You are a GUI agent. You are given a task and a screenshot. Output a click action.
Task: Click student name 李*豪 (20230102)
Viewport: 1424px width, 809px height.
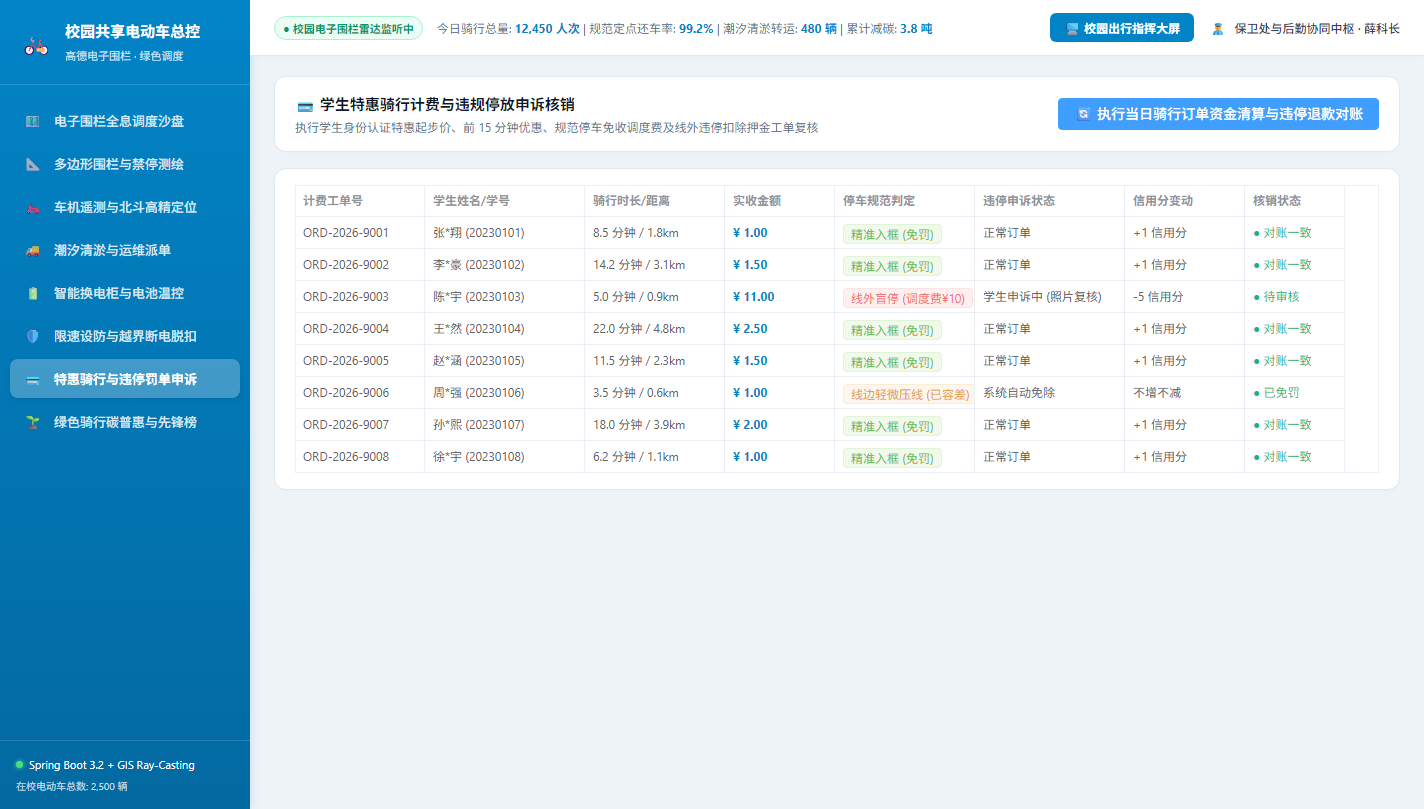pos(478,265)
